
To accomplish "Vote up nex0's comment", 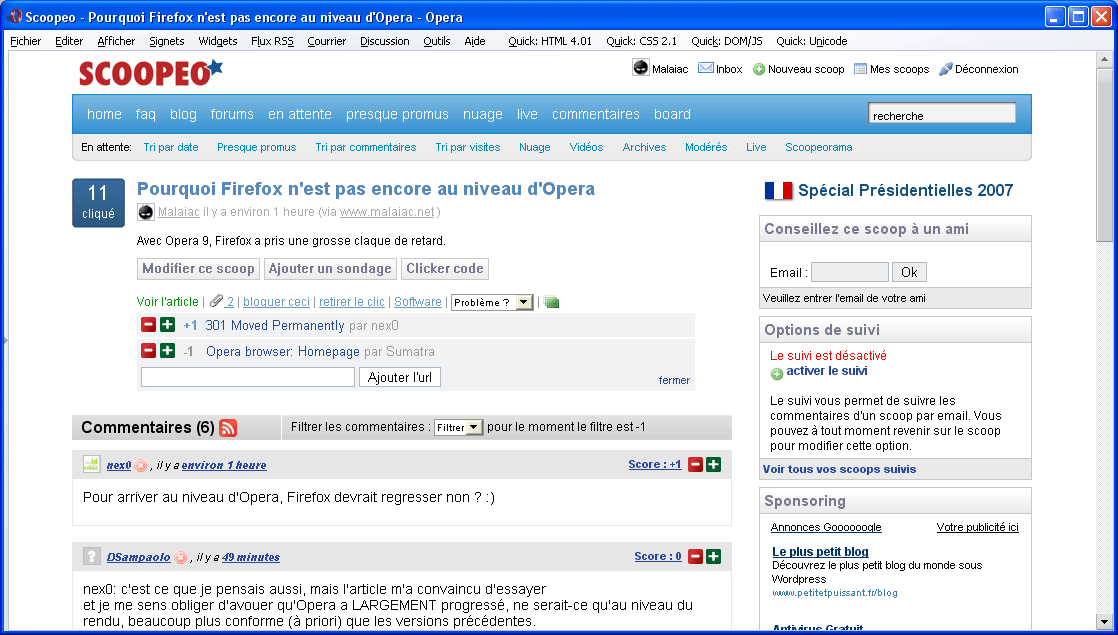I will (x=713, y=465).
